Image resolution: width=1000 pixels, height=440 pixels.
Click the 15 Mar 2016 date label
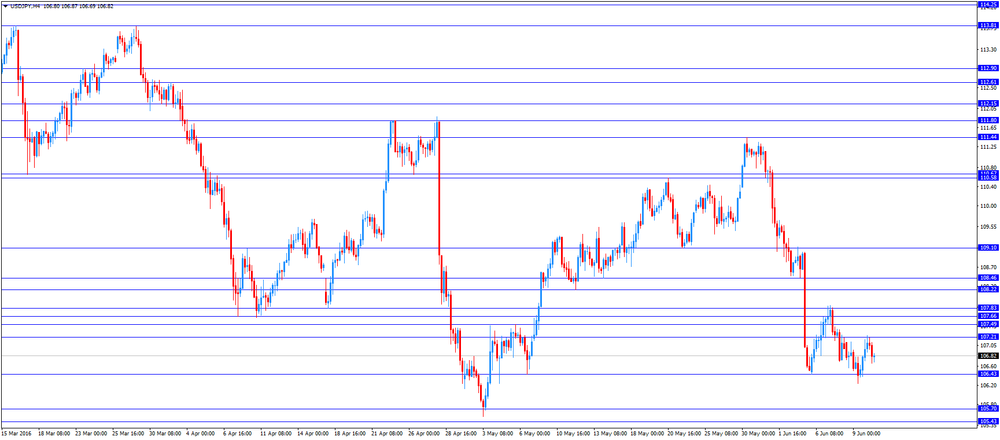(17, 433)
